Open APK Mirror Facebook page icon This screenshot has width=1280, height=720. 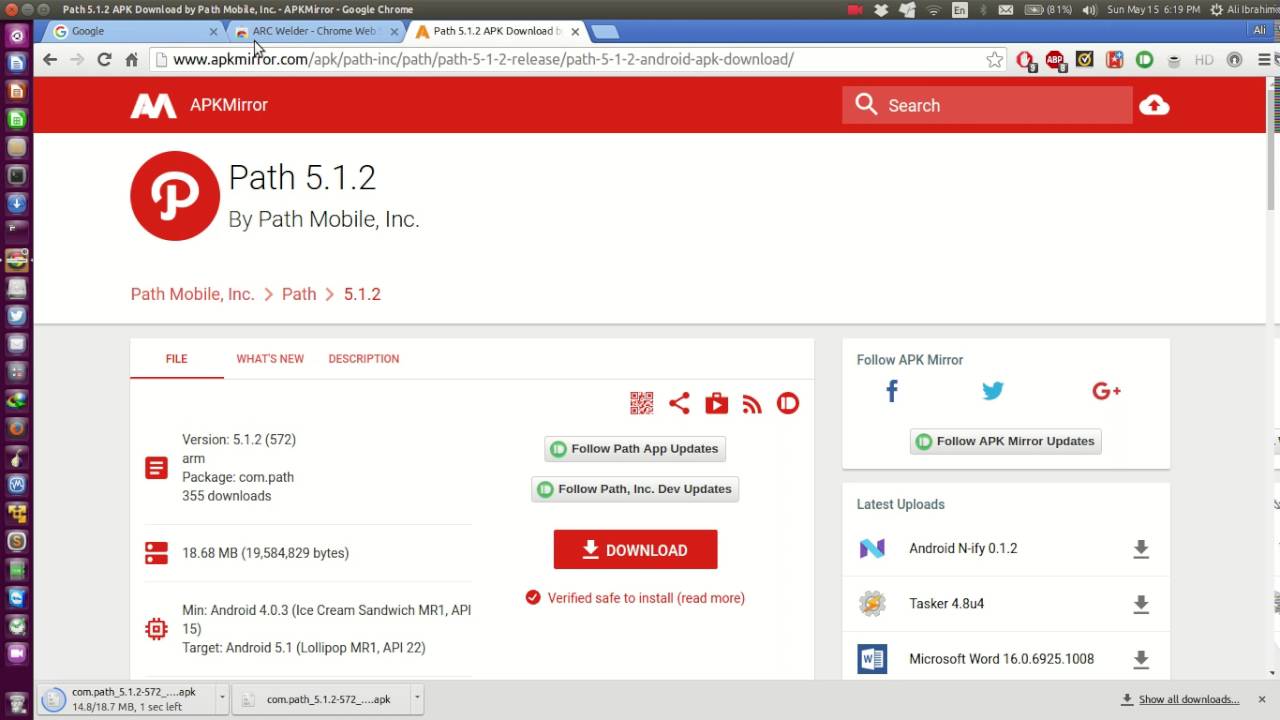point(892,391)
